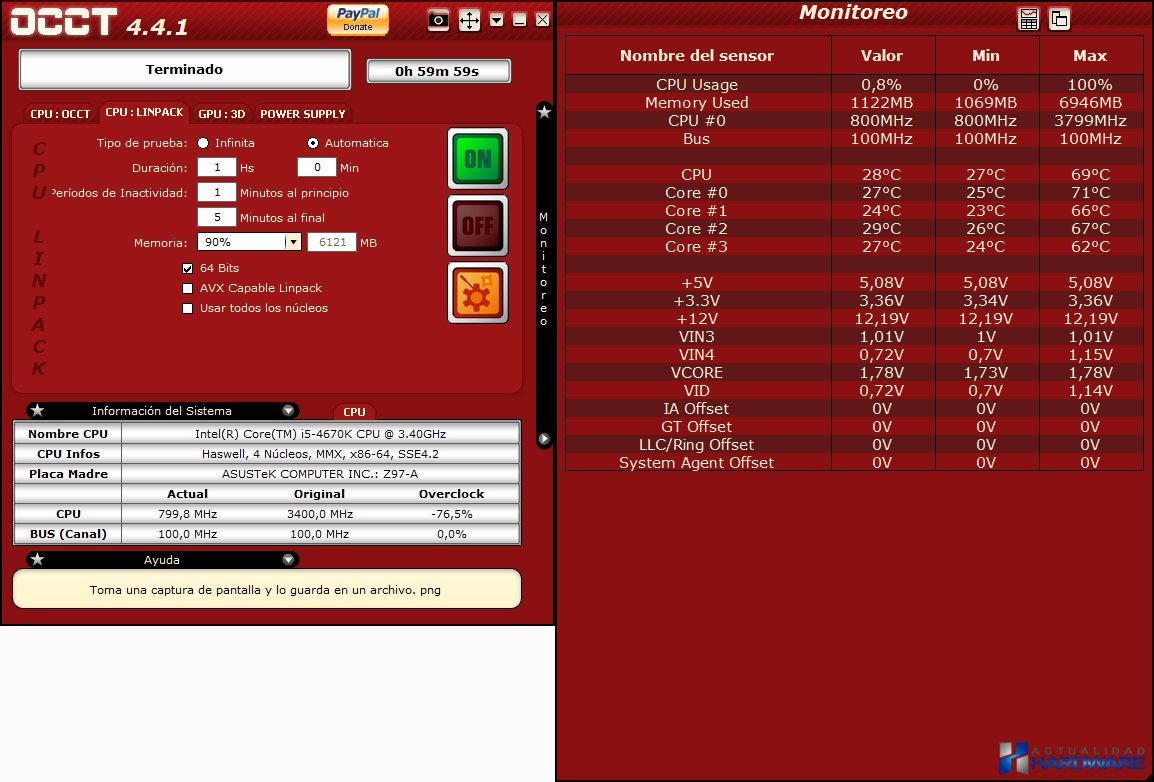Enable AVX Capable Linpack checkbox
The height and width of the screenshot is (782, 1154).
[x=188, y=288]
